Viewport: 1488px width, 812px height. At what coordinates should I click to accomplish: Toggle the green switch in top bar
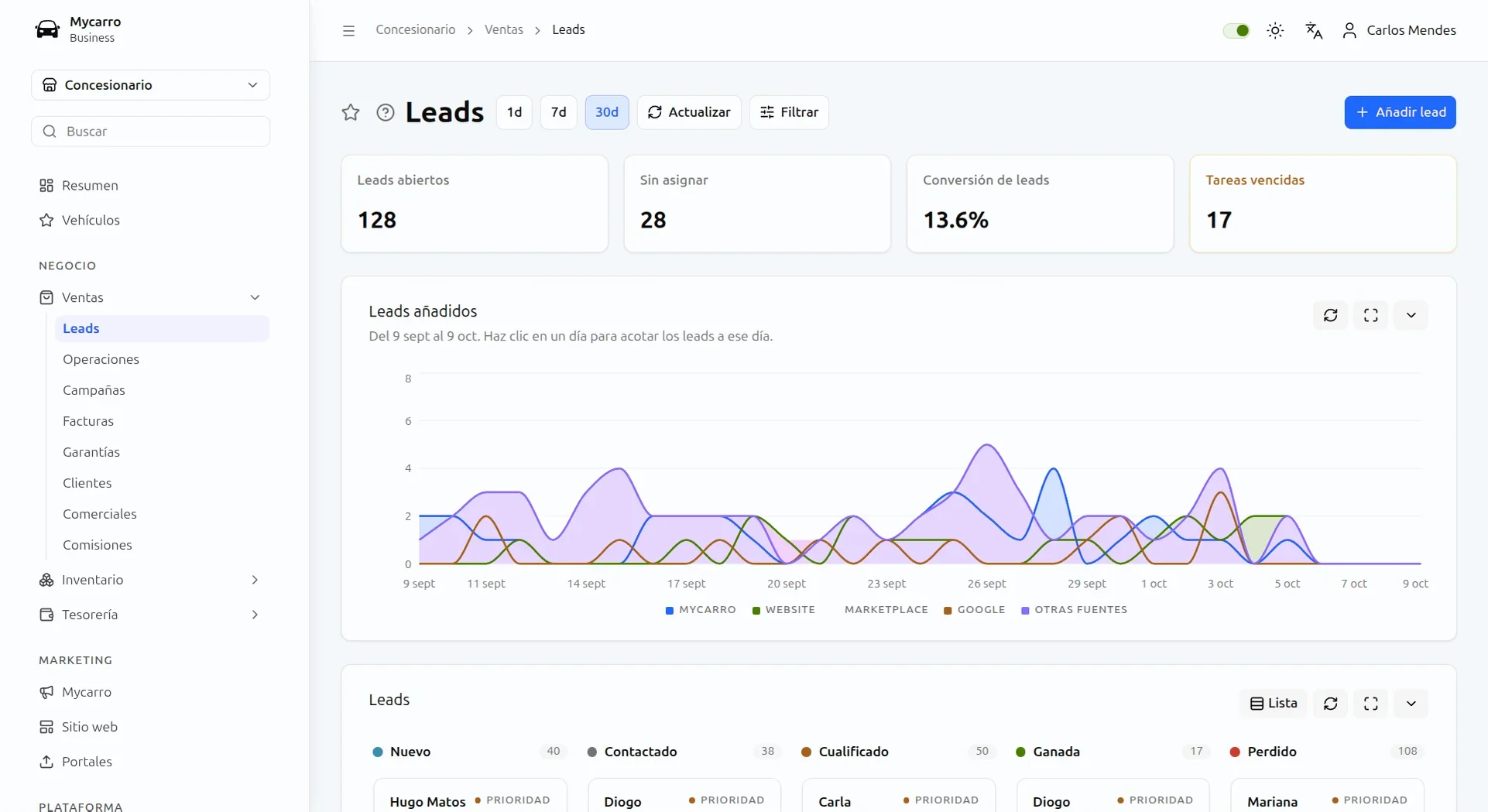pos(1236,30)
